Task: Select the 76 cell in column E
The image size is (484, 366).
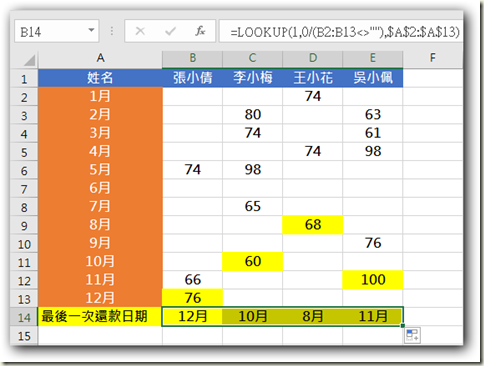Action: [373, 243]
